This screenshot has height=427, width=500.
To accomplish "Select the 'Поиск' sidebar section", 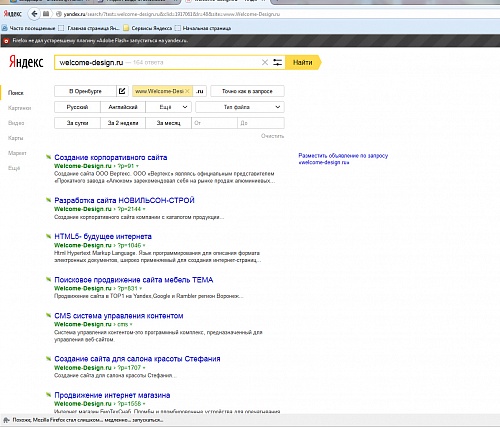I will tap(16, 93).
